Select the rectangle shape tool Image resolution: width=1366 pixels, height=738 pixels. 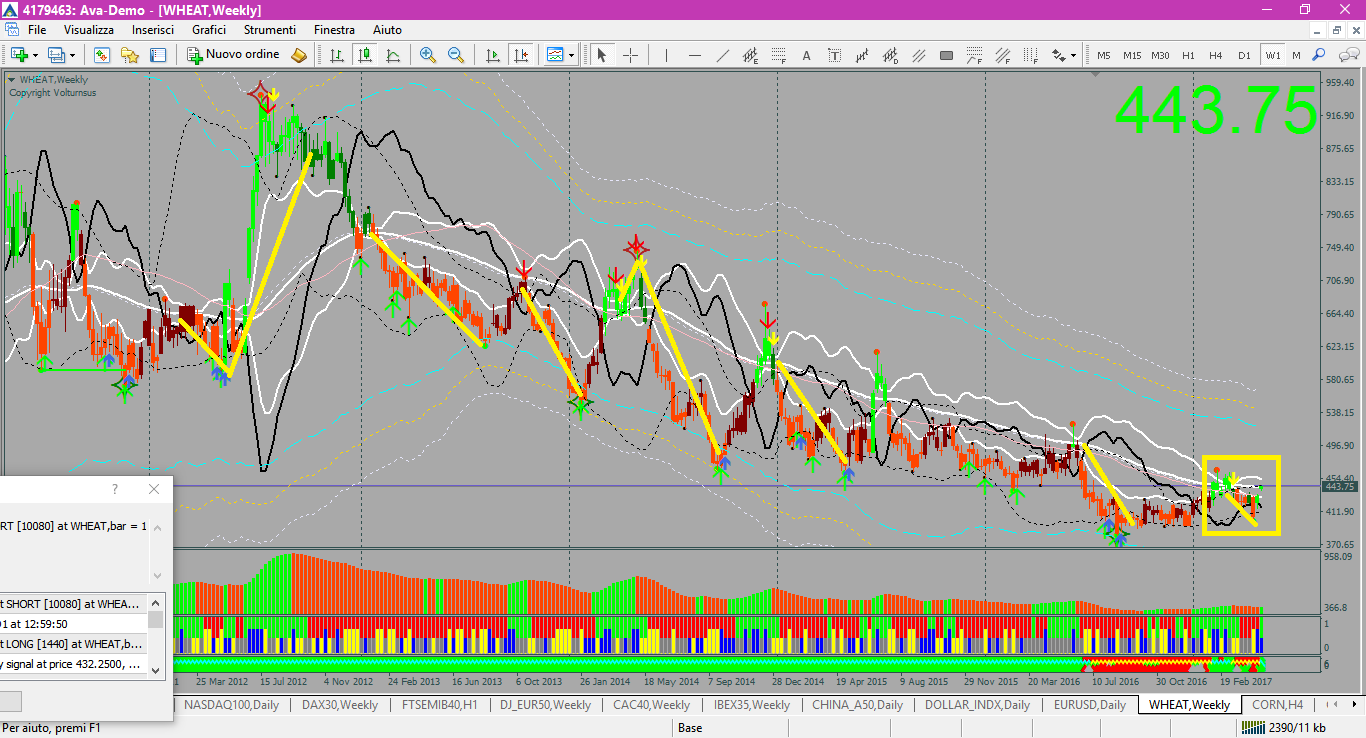[946, 55]
